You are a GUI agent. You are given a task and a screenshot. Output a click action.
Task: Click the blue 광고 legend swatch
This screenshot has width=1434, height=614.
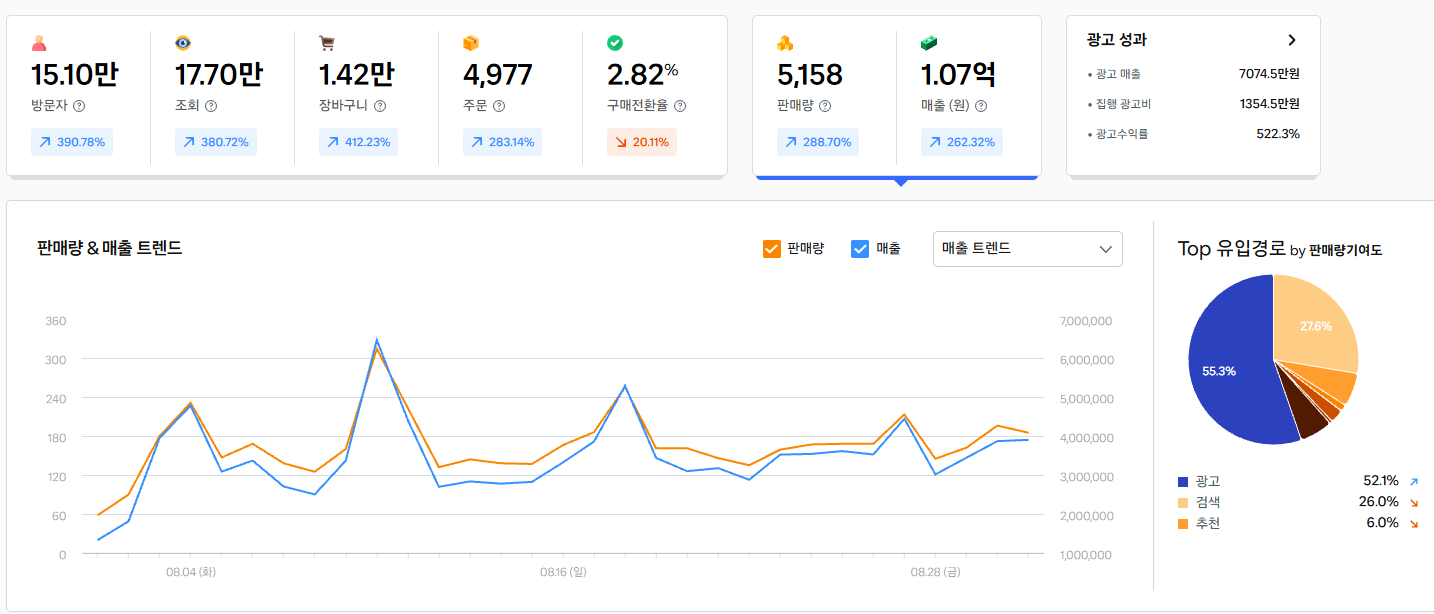pos(1183,482)
